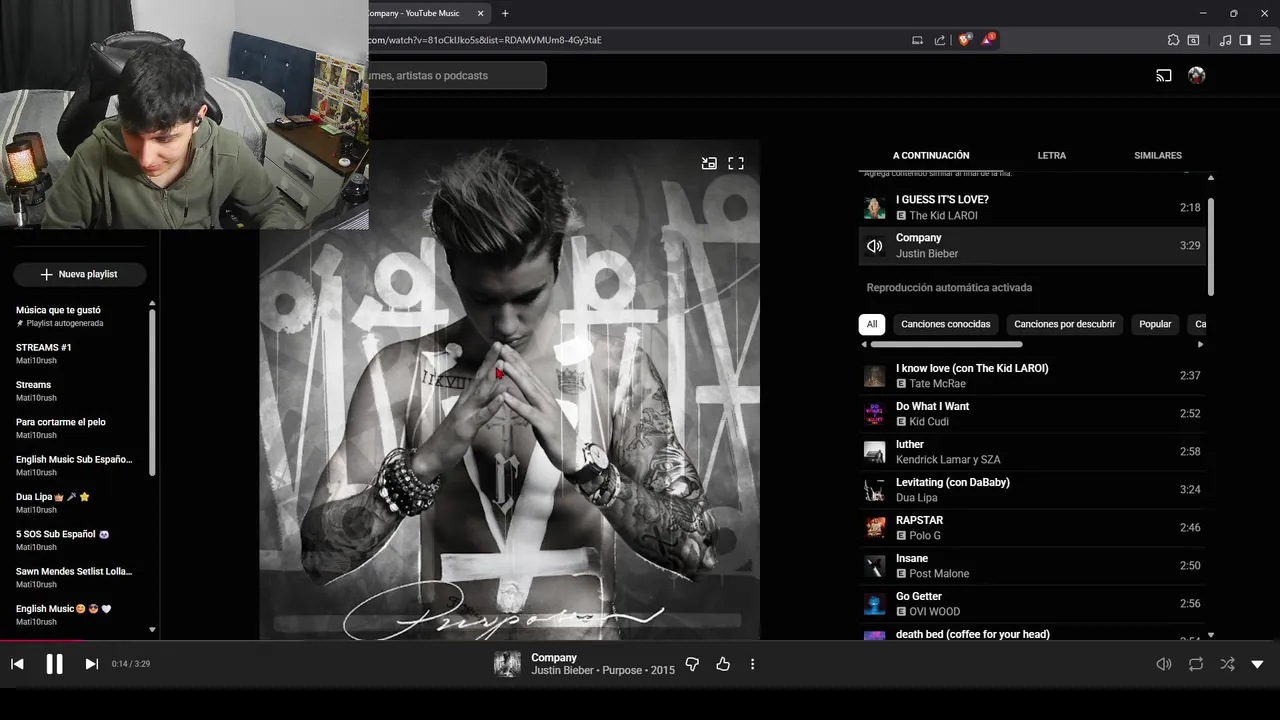Viewport: 1280px width, 720px height.
Task: Collapse the player page with arrow
Action: click(1257, 664)
